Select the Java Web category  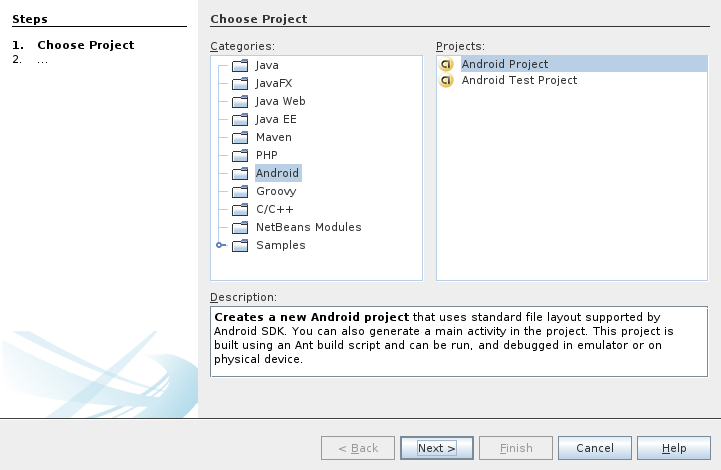280,101
